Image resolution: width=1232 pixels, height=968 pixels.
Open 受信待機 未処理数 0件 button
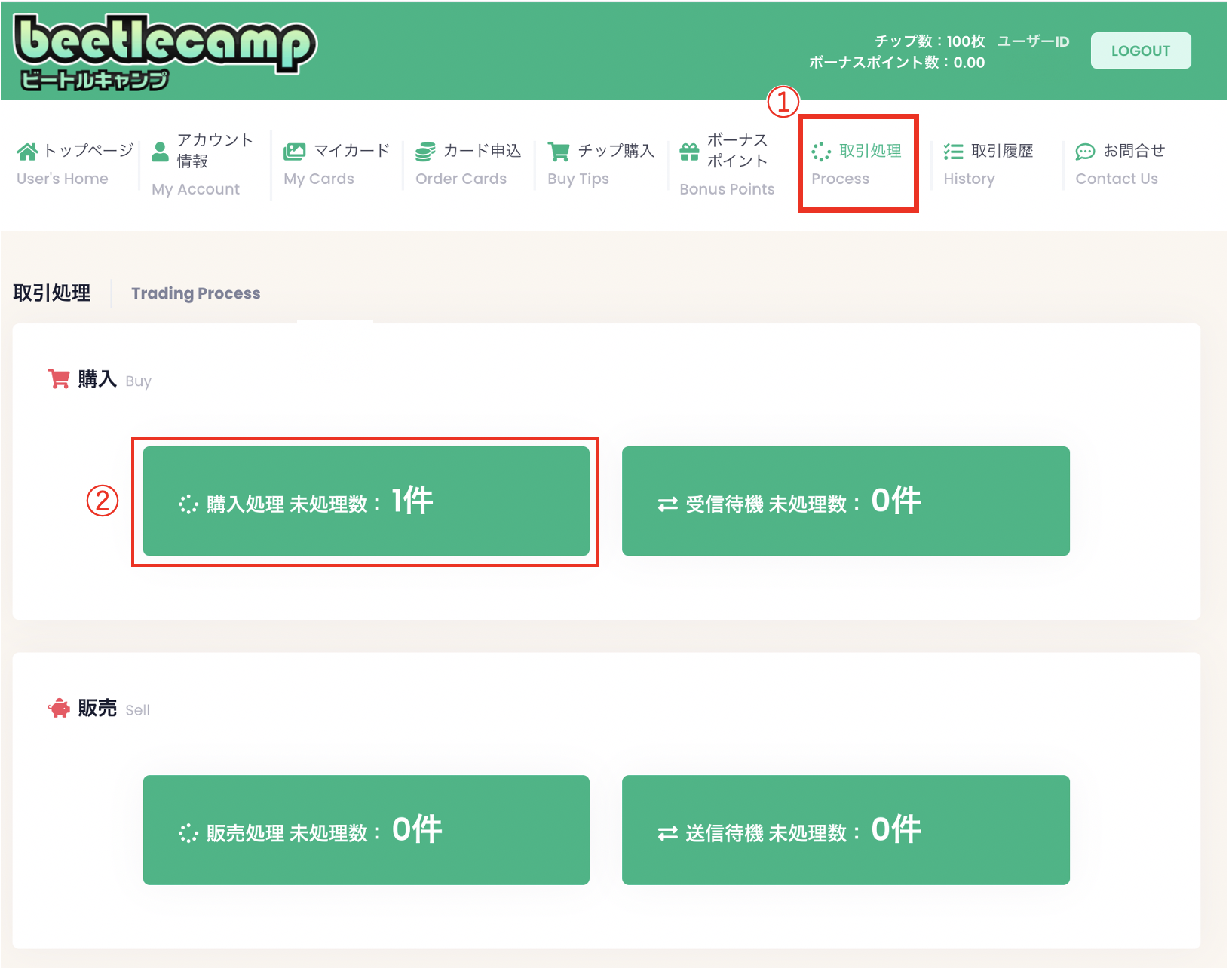pos(845,501)
